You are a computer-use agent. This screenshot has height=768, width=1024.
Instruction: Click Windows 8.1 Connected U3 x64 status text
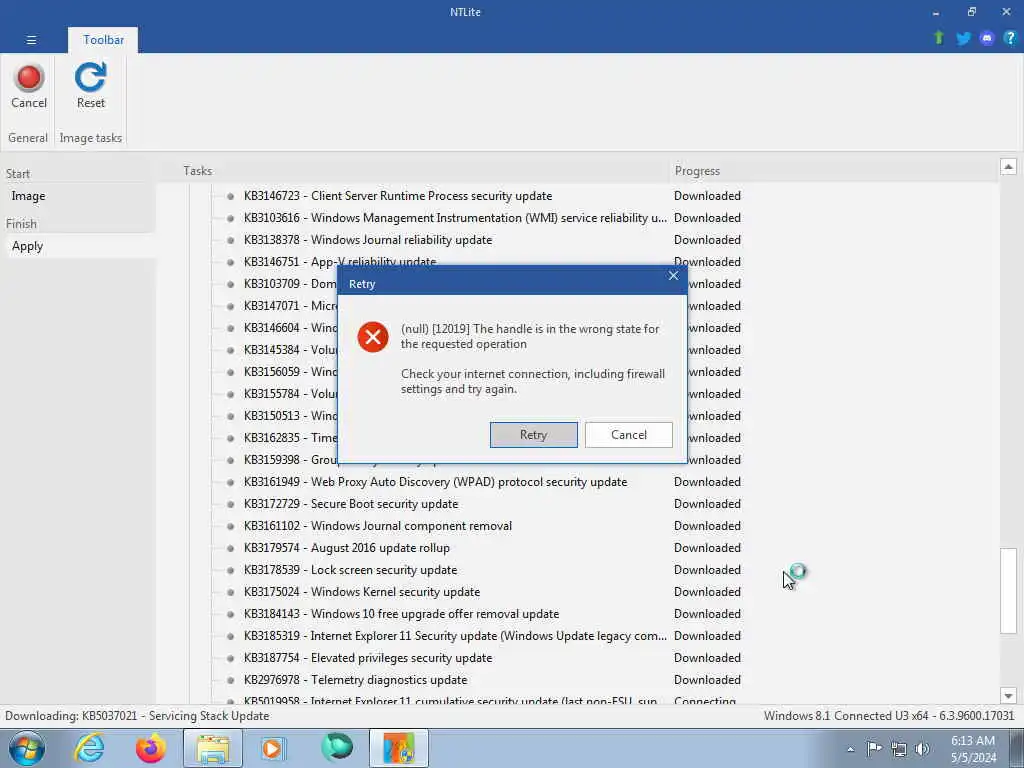(x=889, y=716)
